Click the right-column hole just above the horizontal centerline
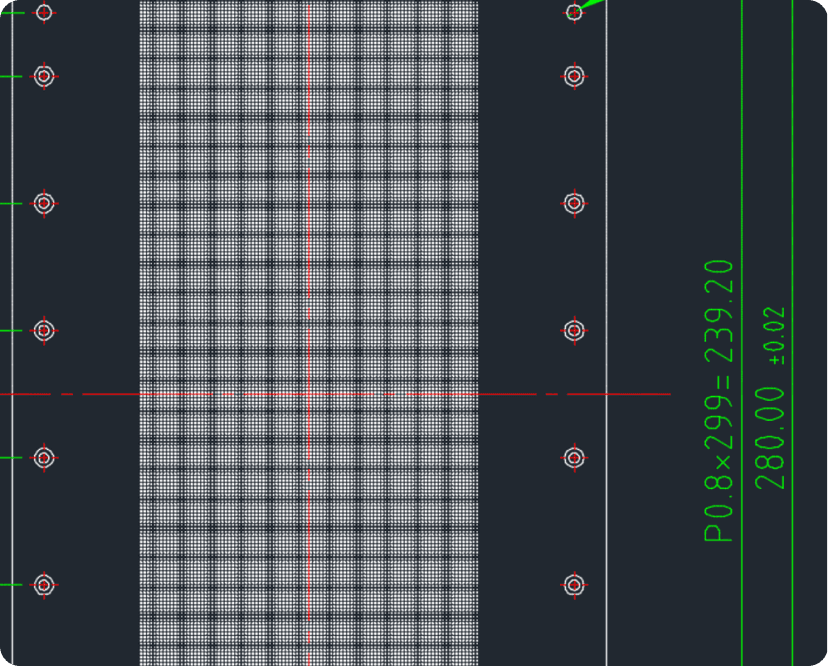The width and height of the screenshot is (828, 666). 575,331
